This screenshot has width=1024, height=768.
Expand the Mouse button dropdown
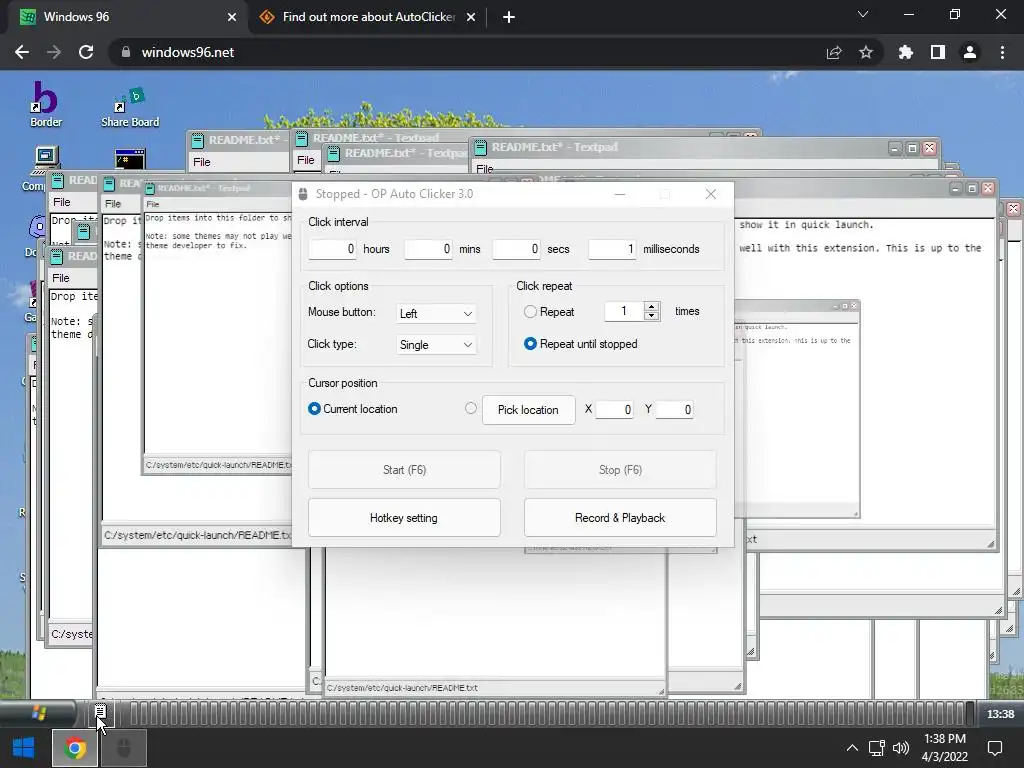(436, 313)
